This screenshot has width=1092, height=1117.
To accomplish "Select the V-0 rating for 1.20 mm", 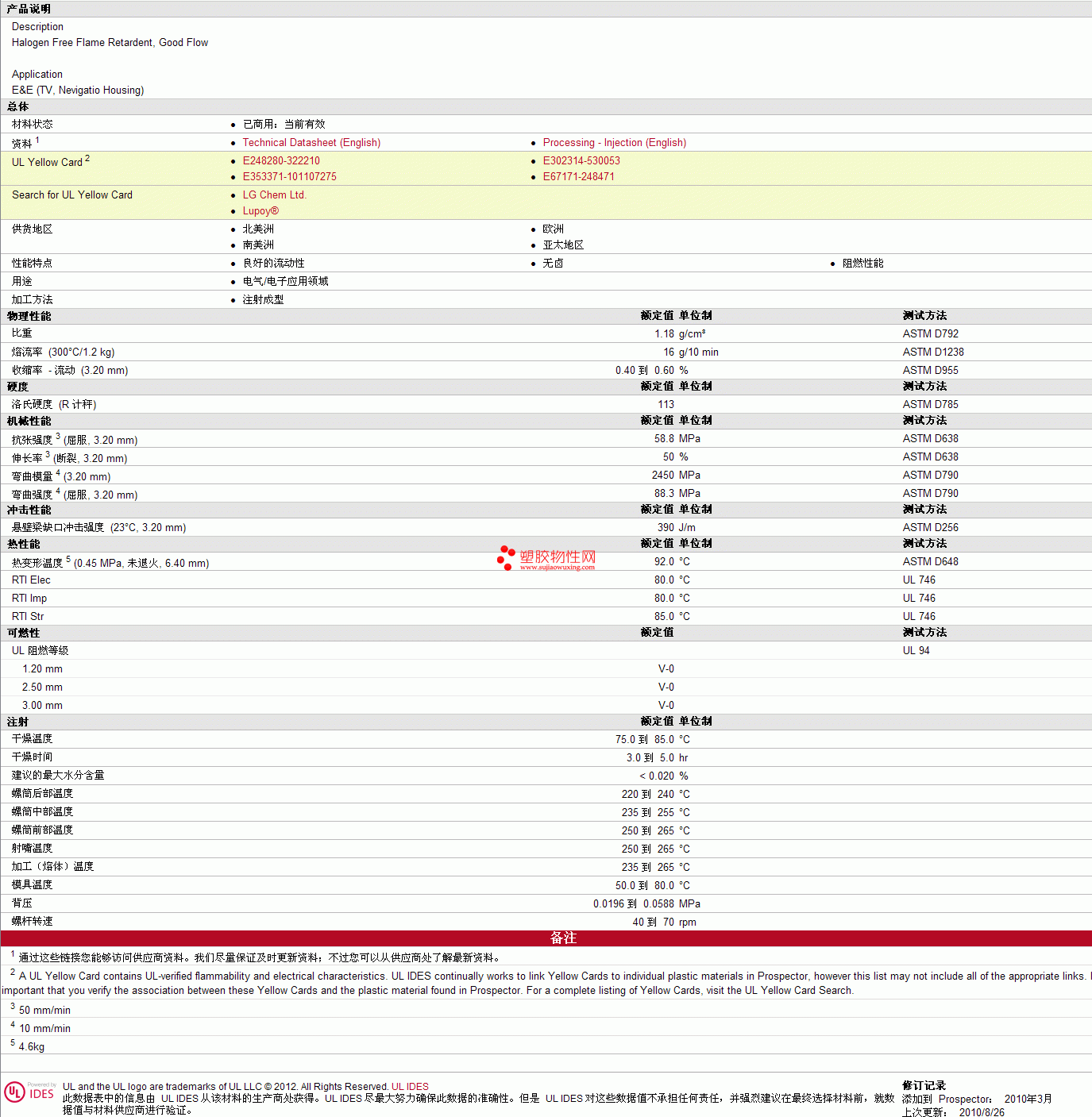I will [666, 669].
